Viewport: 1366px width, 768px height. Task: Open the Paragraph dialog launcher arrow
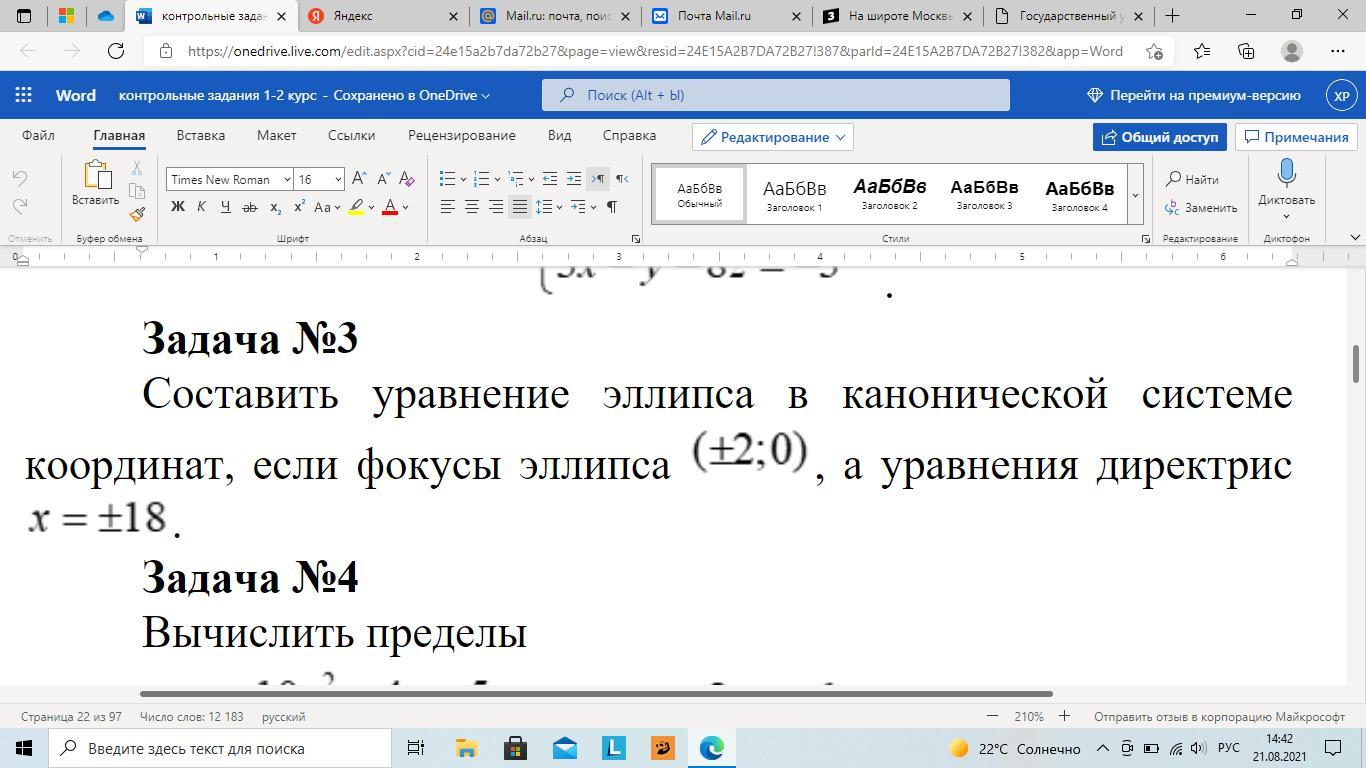(636, 239)
